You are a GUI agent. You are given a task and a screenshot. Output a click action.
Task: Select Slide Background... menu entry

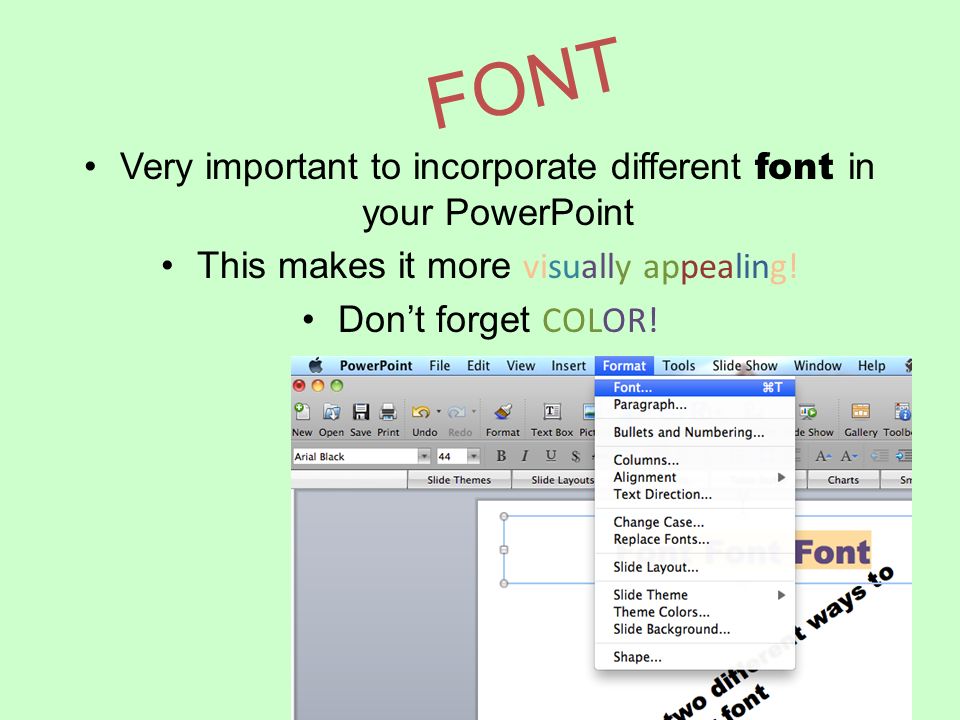click(x=695, y=629)
